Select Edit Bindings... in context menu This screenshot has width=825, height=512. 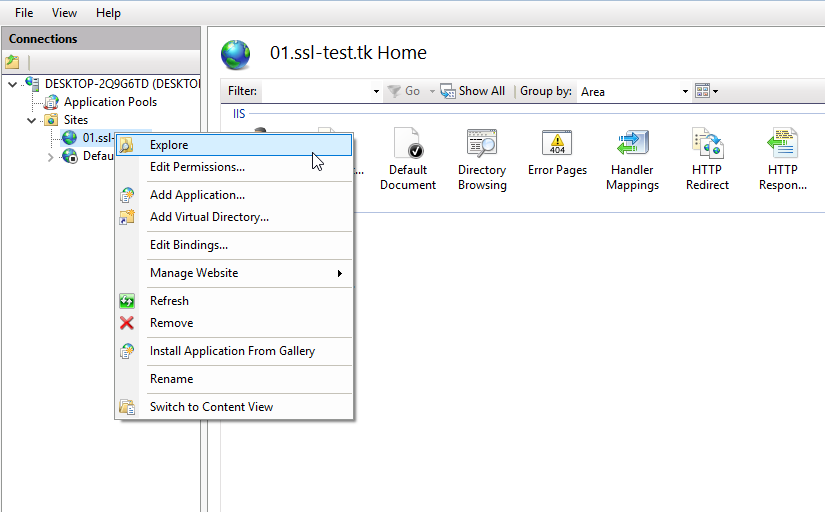click(188, 245)
